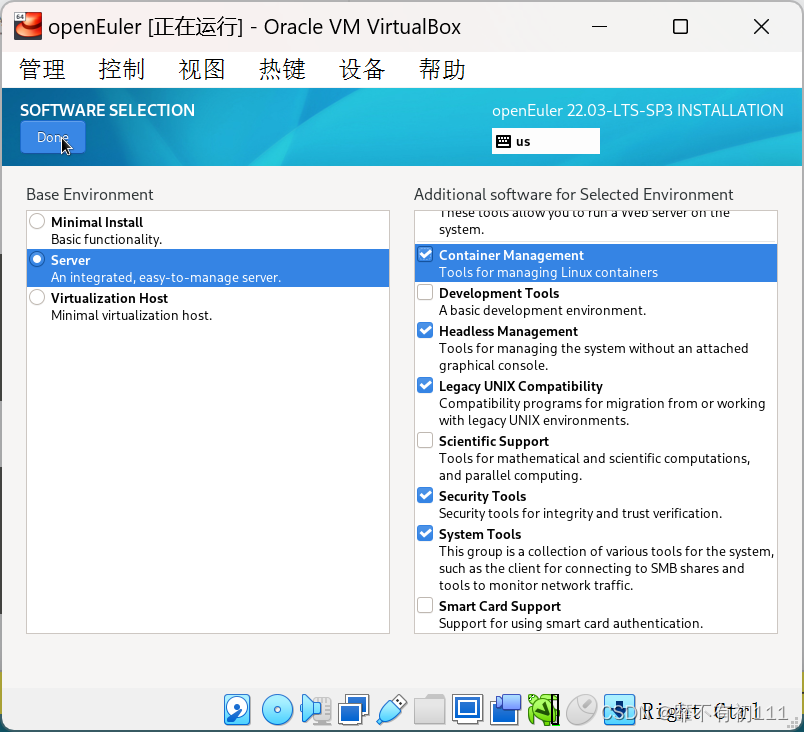
Task: Click 'An integrated, easy-to-manage server.' text
Action: click(x=166, y=277)
